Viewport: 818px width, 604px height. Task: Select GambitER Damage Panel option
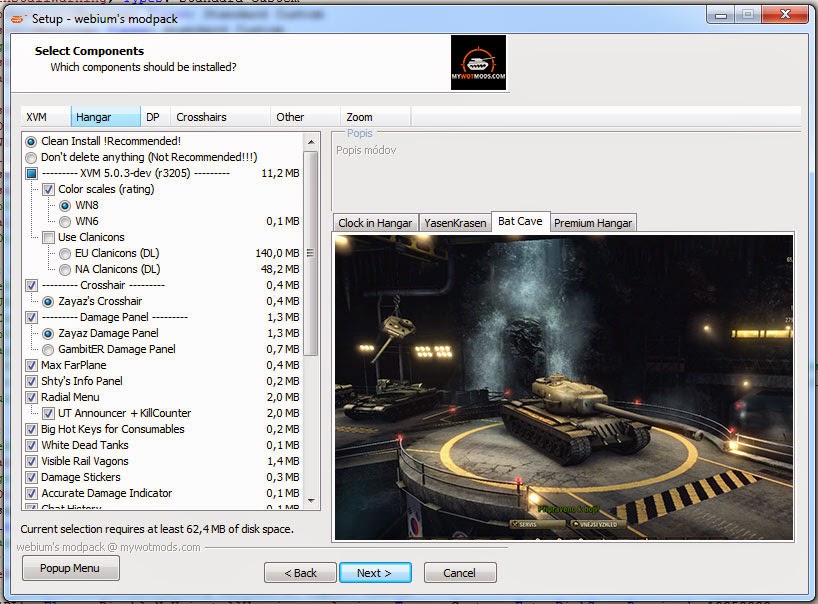click(x=49, y=349)
